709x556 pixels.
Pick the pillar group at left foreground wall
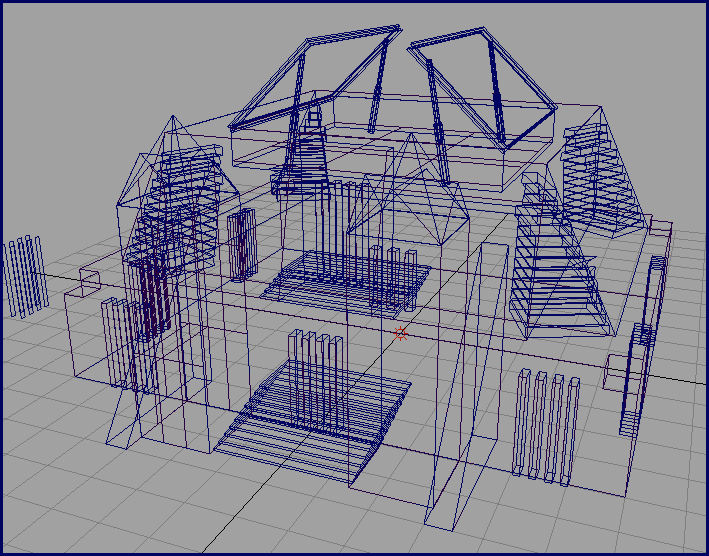119,340
